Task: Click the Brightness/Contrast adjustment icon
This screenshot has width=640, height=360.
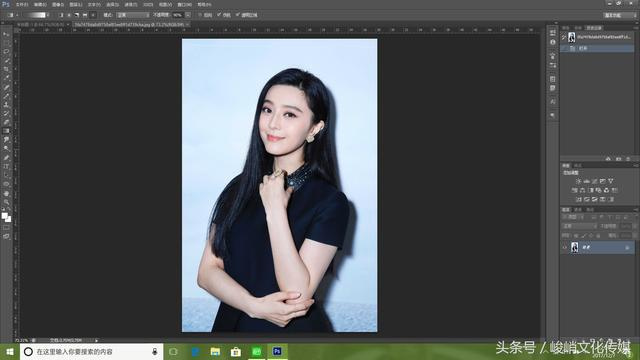Action: point(578,181)
